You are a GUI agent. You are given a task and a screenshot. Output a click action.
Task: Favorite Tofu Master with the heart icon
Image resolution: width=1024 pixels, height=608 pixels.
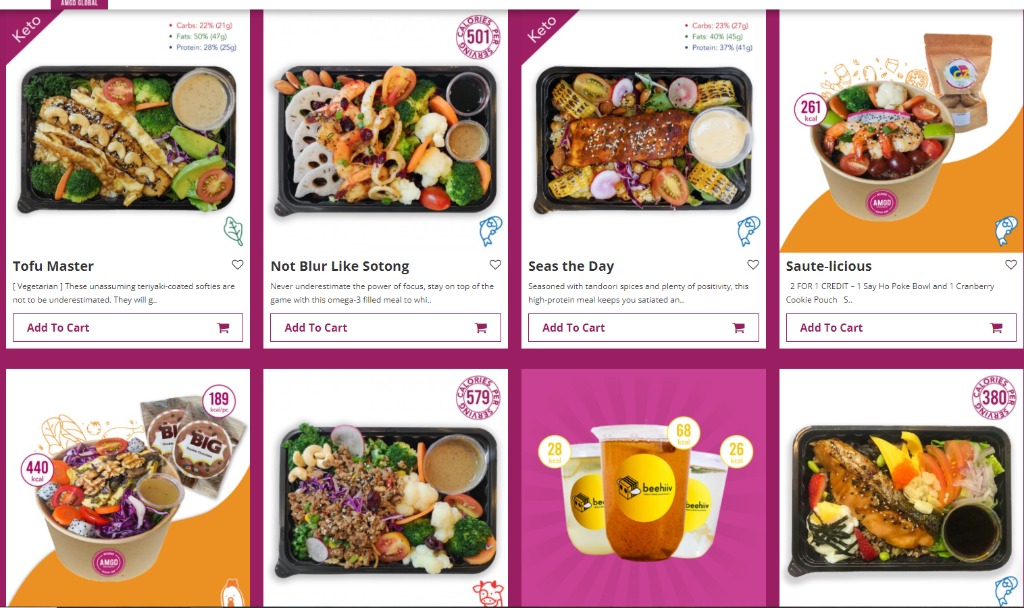point(237,264)
